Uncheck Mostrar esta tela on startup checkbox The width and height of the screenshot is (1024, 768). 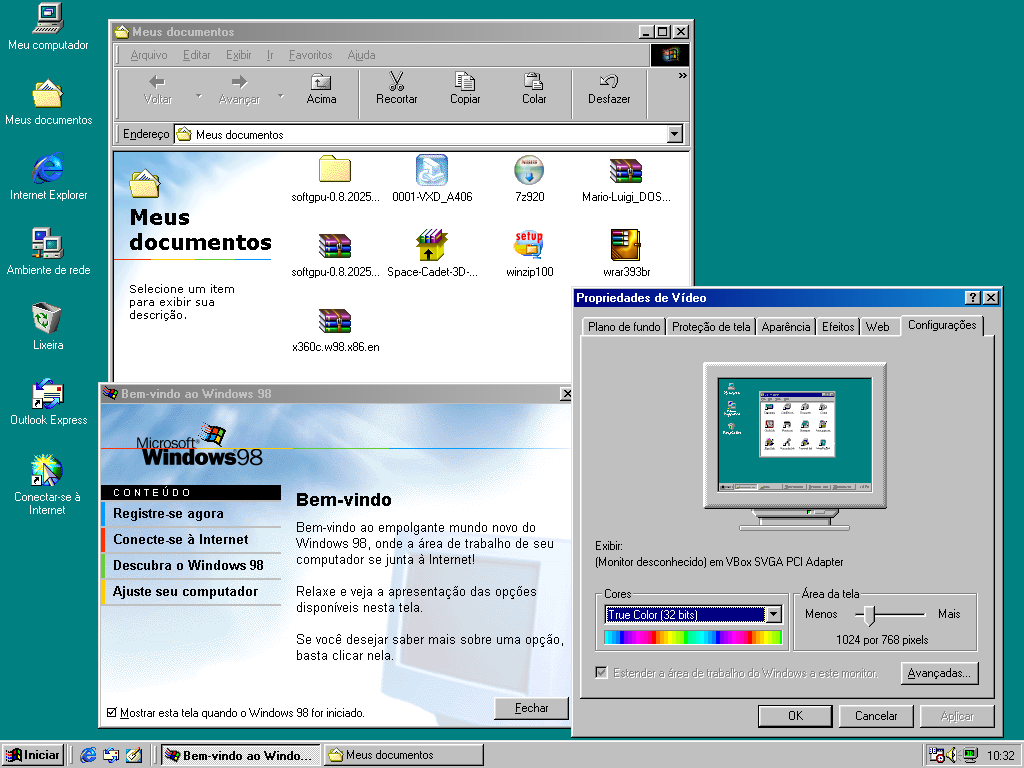[x=111, y=713]
